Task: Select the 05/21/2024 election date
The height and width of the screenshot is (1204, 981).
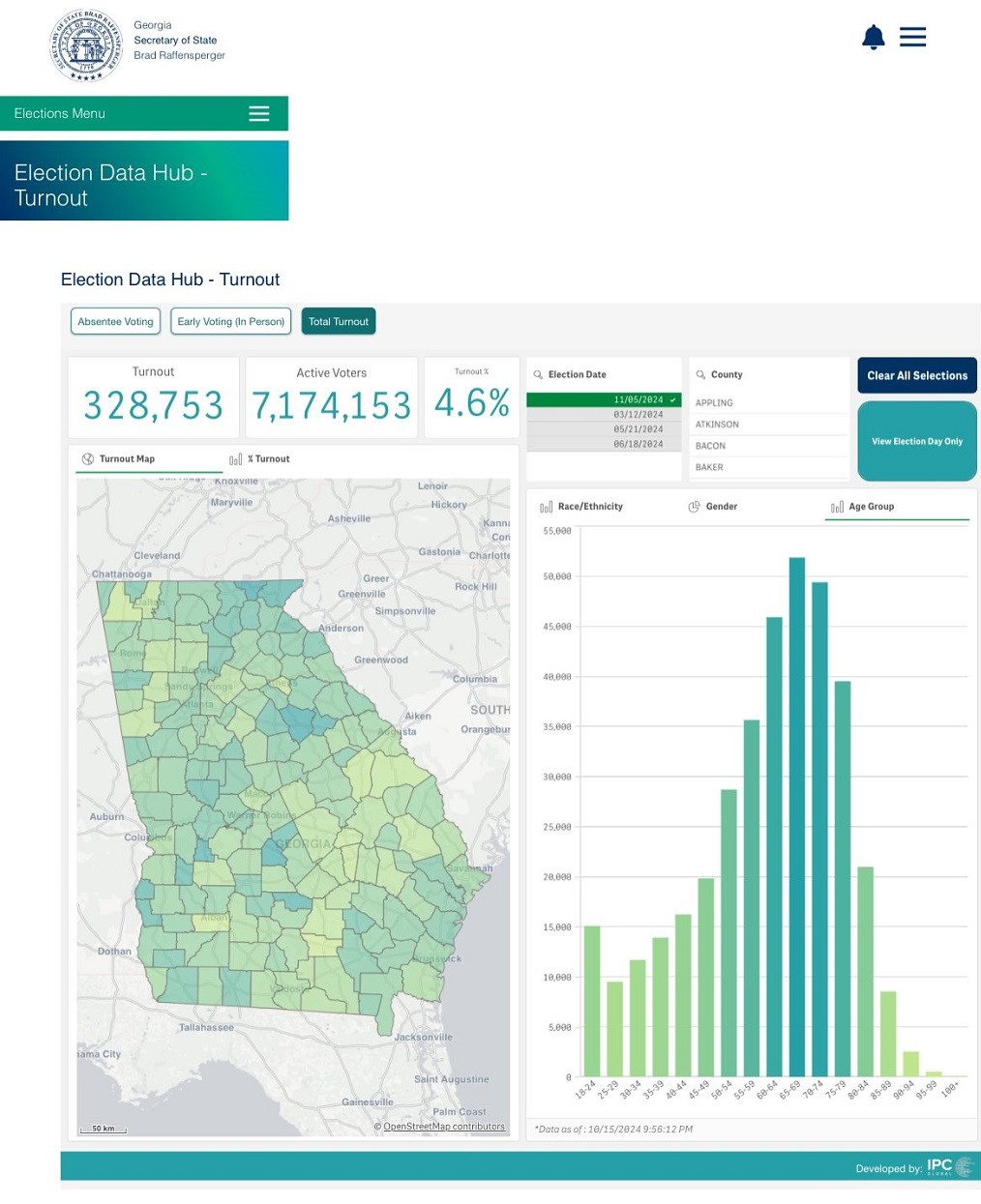Action: pos(604,429)
